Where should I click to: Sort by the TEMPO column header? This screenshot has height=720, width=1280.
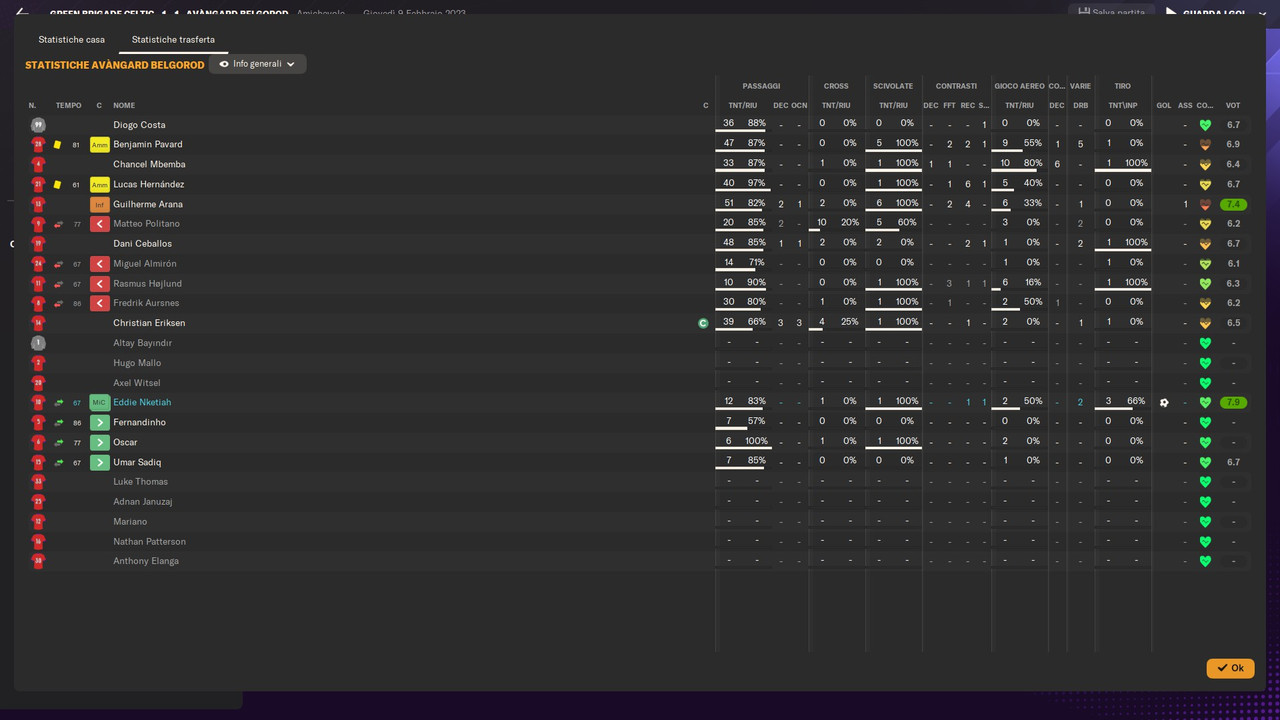click(69, 105)
